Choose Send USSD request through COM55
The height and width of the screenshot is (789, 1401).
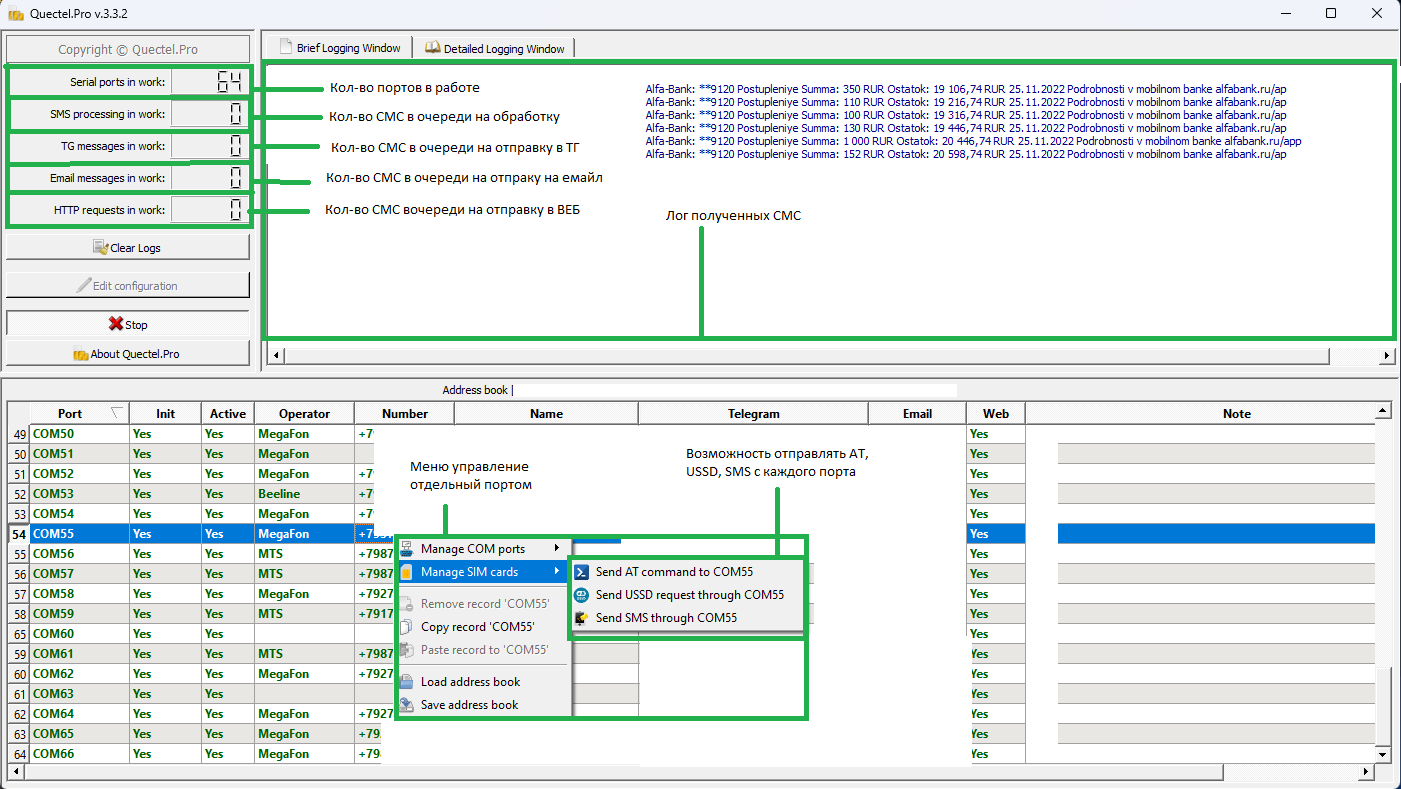point(689,595)
